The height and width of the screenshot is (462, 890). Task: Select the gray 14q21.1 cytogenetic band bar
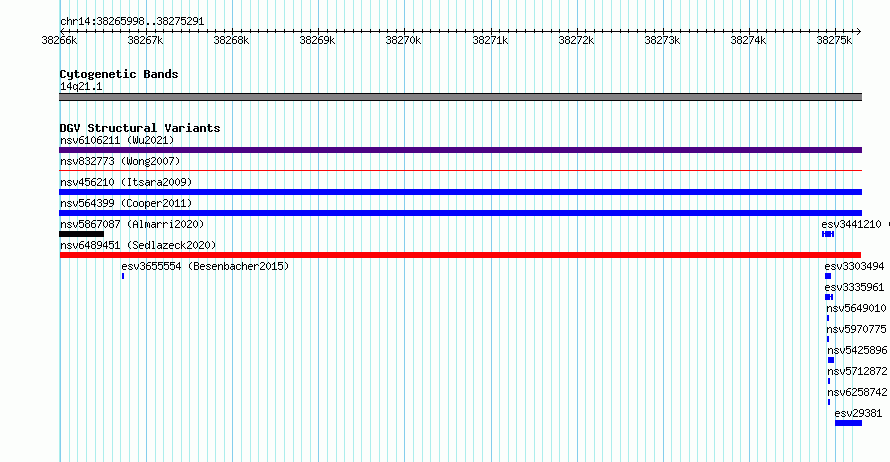[x=460, y=97]
